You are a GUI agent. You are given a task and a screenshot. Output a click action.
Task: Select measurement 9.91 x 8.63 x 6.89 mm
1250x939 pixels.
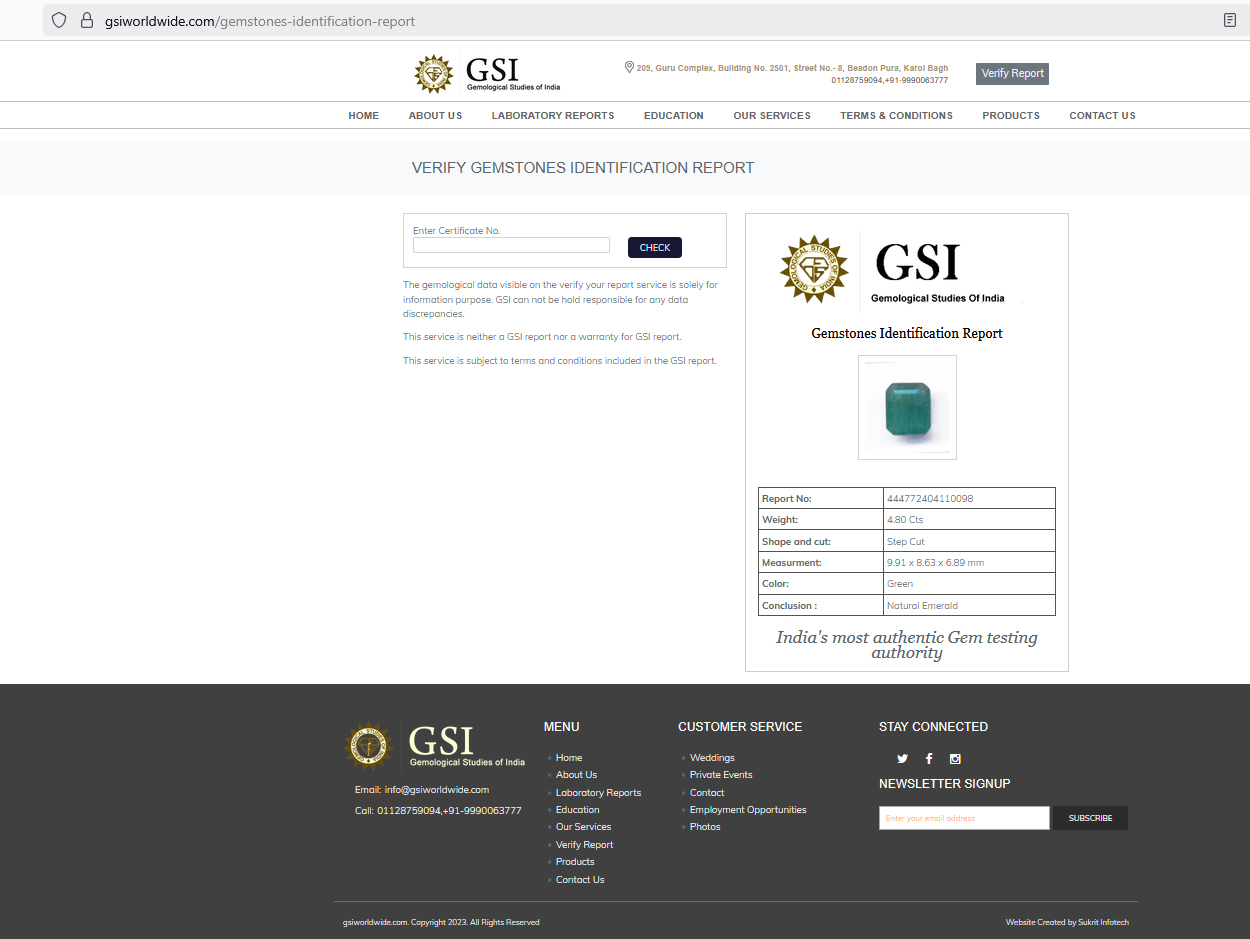[969, 563]
